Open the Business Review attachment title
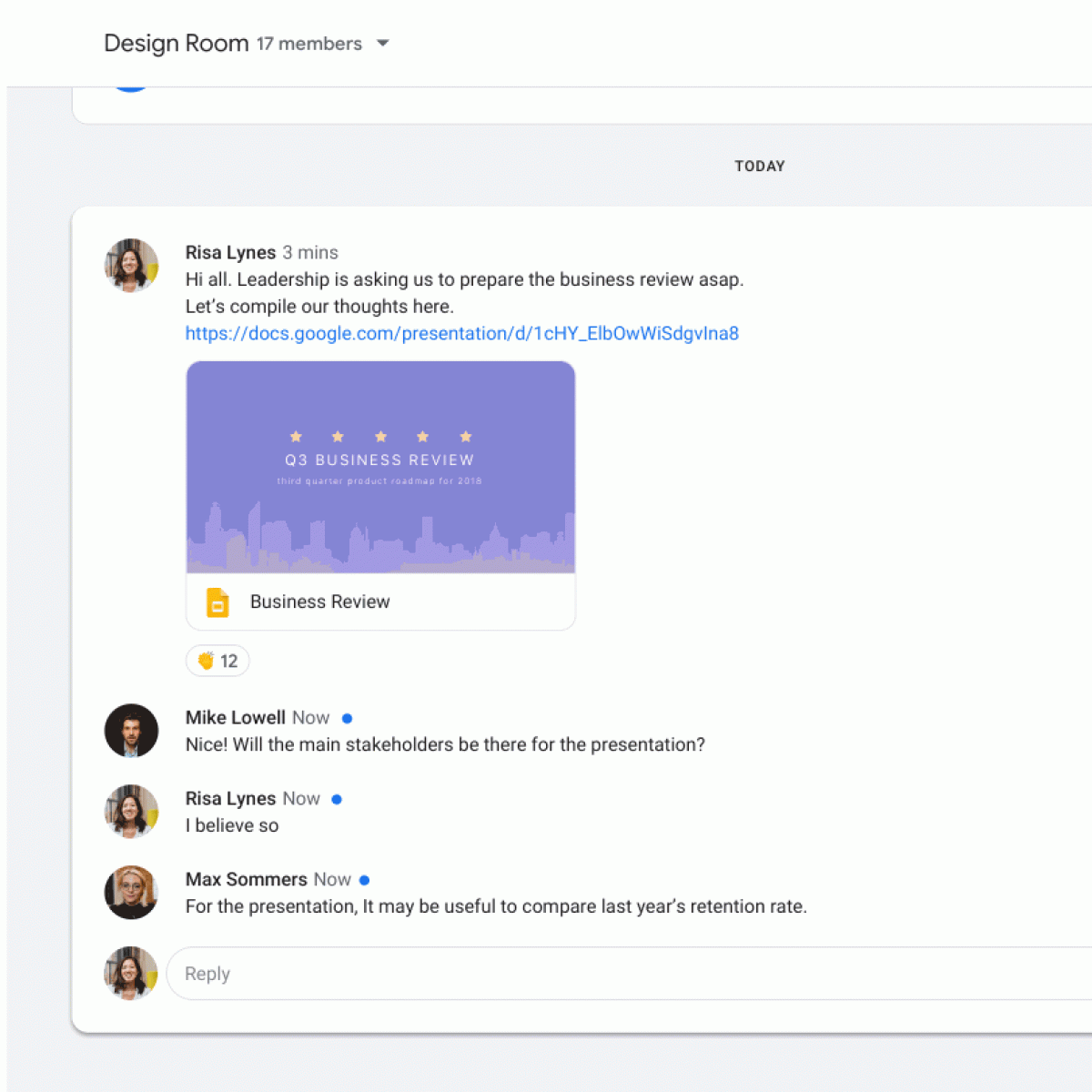Viewport: 1092px width, 1092px height. (319, 602)
